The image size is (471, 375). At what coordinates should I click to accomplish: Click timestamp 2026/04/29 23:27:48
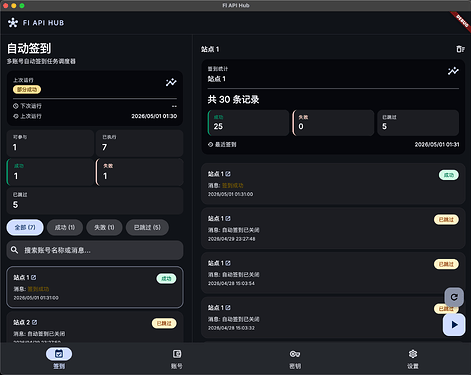coord(232,239)
